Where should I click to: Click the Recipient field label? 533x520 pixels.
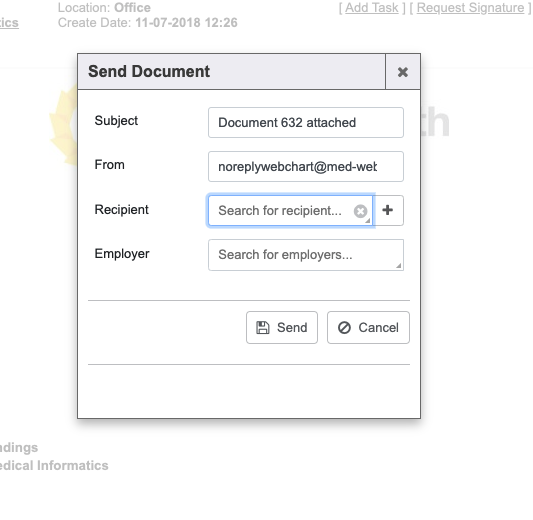[x=121, y=210]
